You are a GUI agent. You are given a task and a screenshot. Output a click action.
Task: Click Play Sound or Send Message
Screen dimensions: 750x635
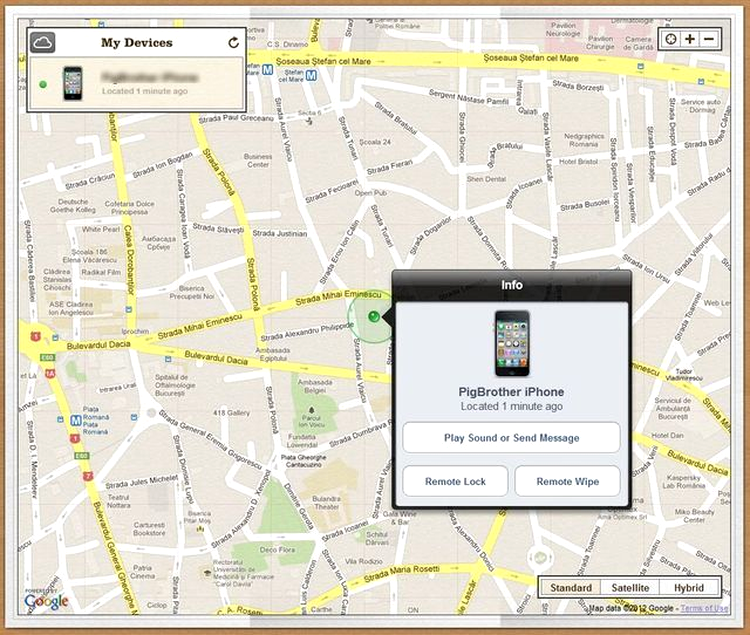coord(511,438)
